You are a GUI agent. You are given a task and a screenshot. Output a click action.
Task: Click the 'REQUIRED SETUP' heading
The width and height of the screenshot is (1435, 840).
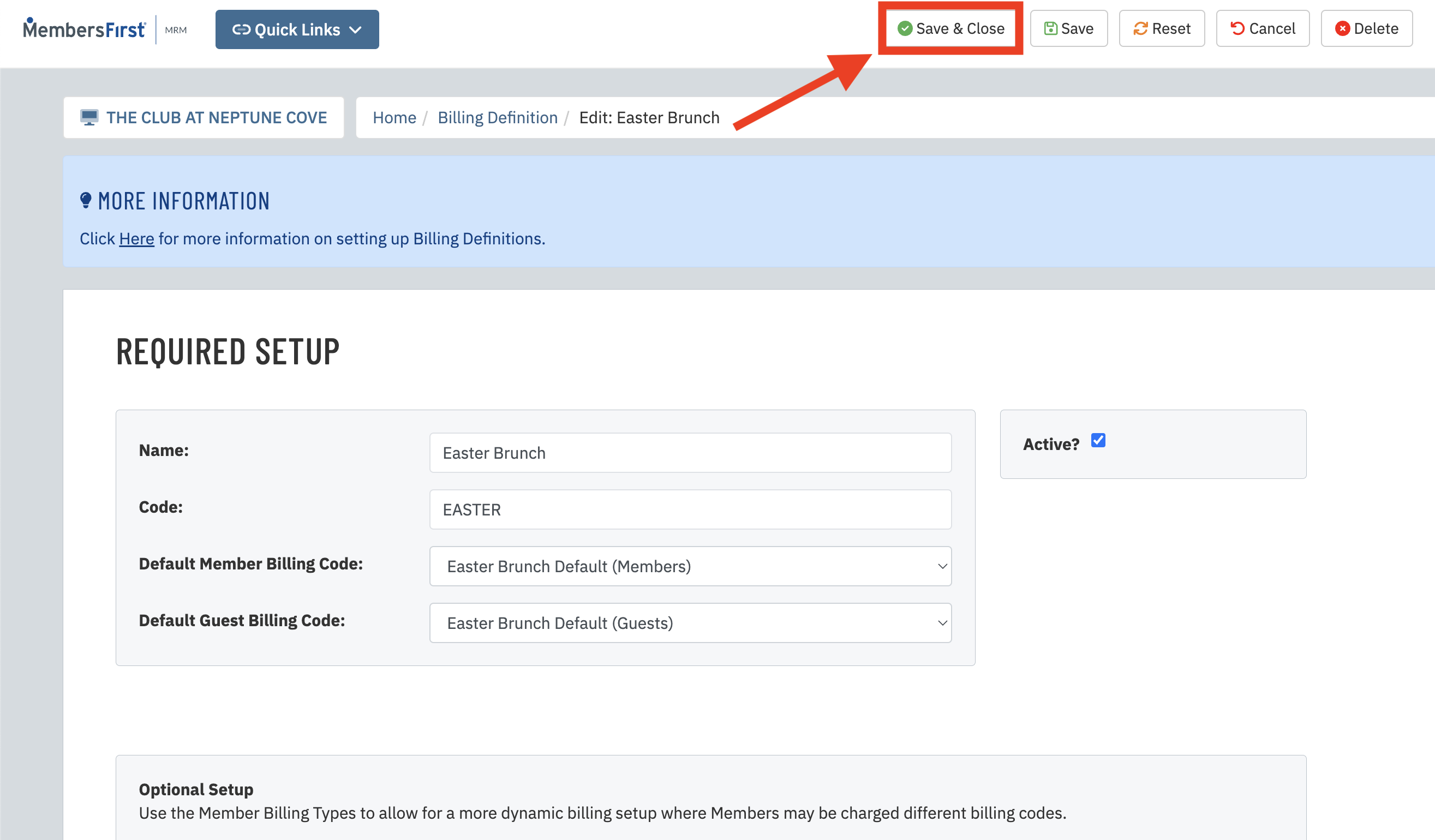[228, 352]
